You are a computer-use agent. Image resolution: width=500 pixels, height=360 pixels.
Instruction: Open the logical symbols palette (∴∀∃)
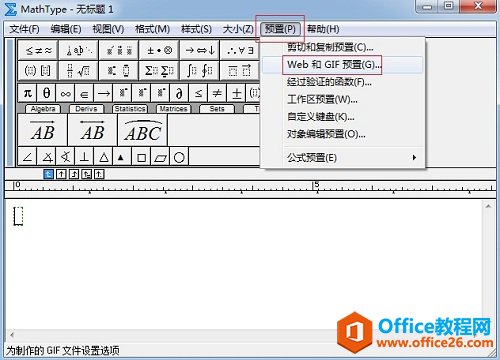240,50
